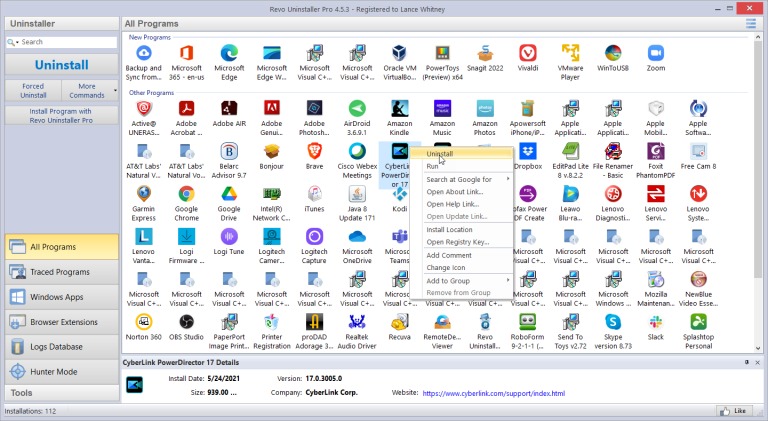Open the More Commands dropdown

pyautogui.click(x=90, y=91)
